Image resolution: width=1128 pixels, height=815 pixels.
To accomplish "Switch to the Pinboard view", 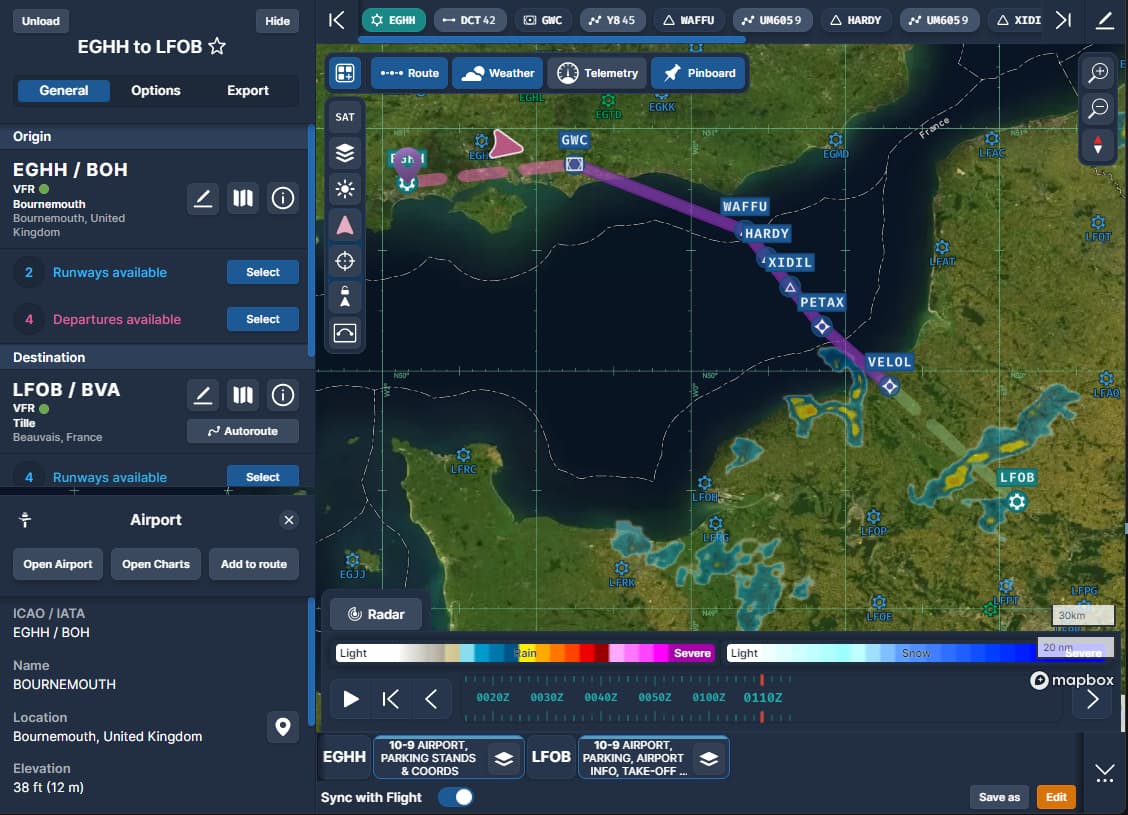I will coord(697,72).
